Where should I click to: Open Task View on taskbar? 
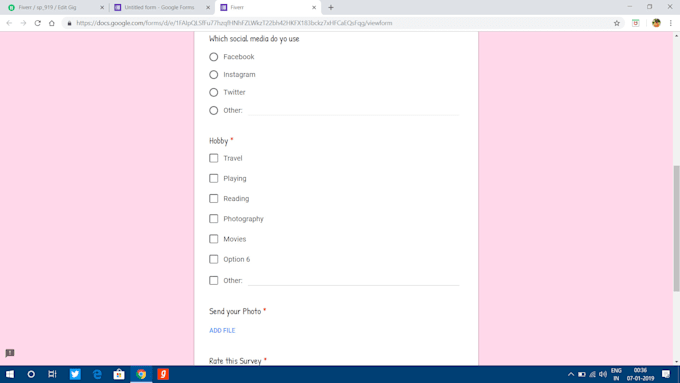pyautogui.click(x=52, y=374)
